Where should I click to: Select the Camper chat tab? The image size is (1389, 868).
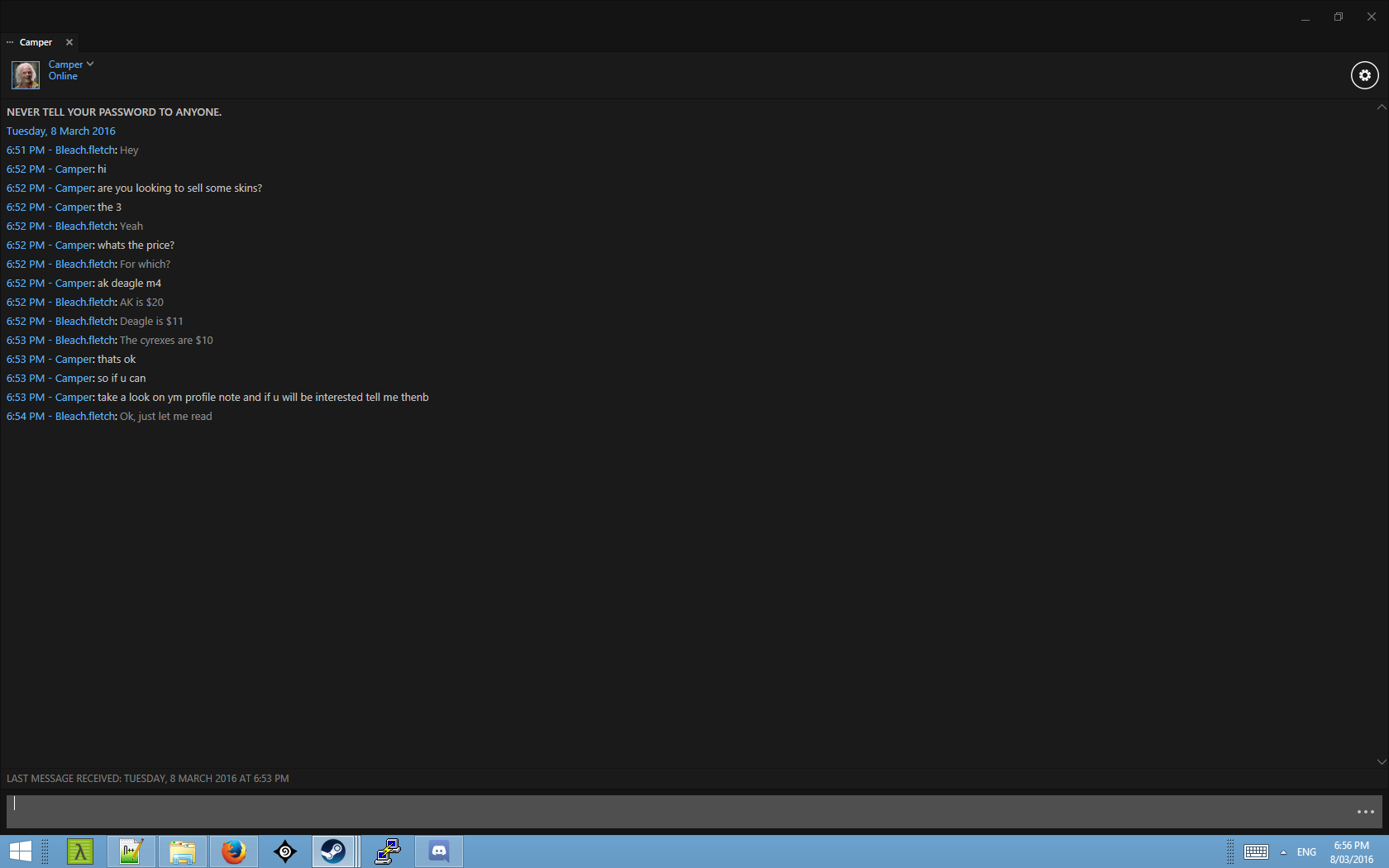pyautogui.click(x=36, y=42)
